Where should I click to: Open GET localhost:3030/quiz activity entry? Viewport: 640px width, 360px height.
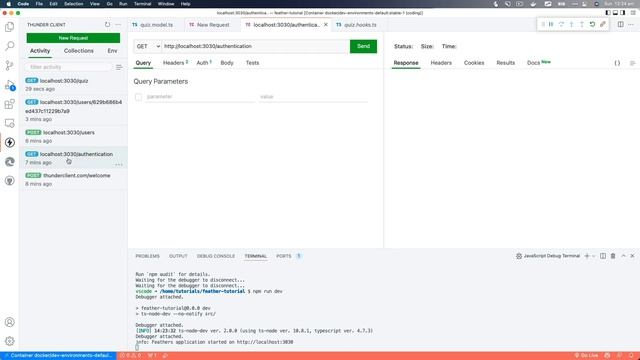coord(73,84)
